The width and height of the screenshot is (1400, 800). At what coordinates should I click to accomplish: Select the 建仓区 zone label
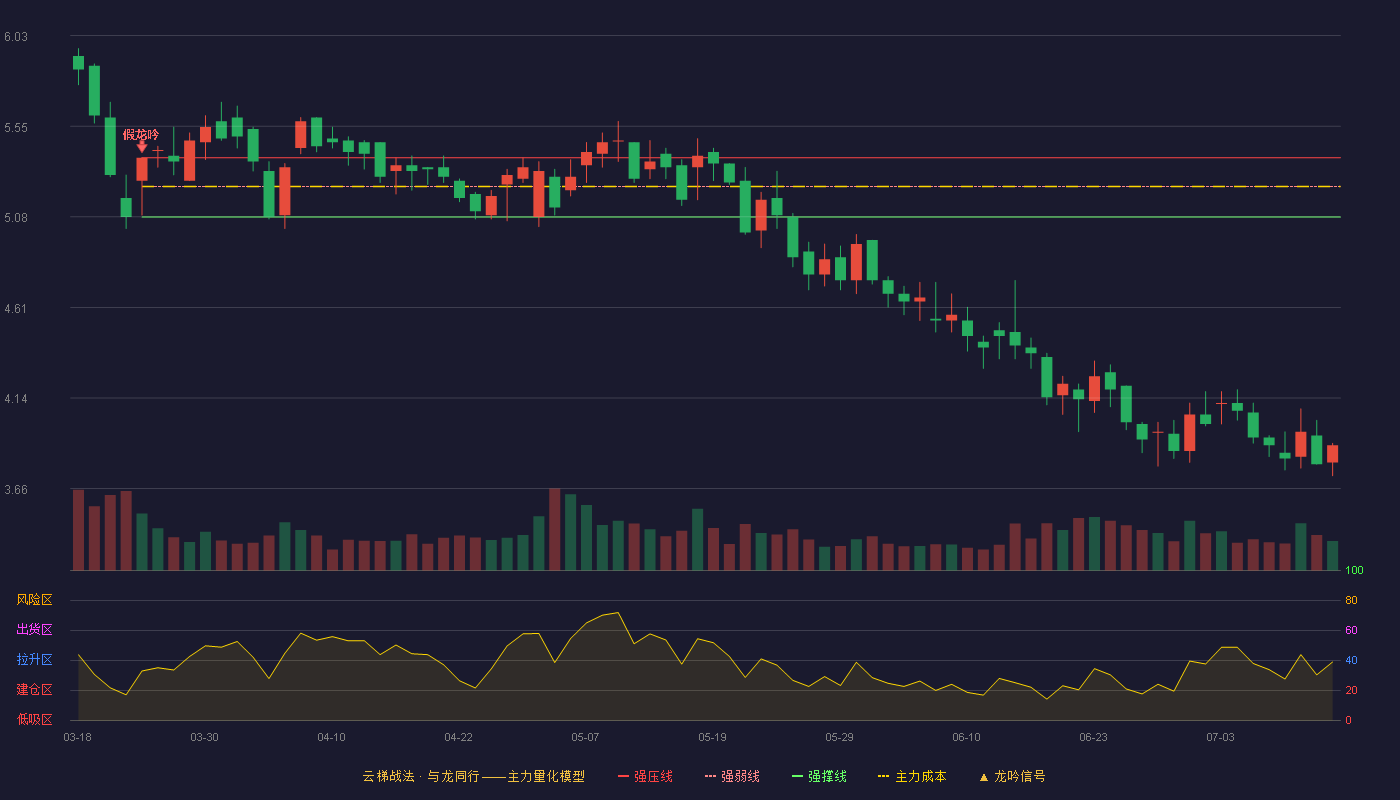(x=34, y=690)
